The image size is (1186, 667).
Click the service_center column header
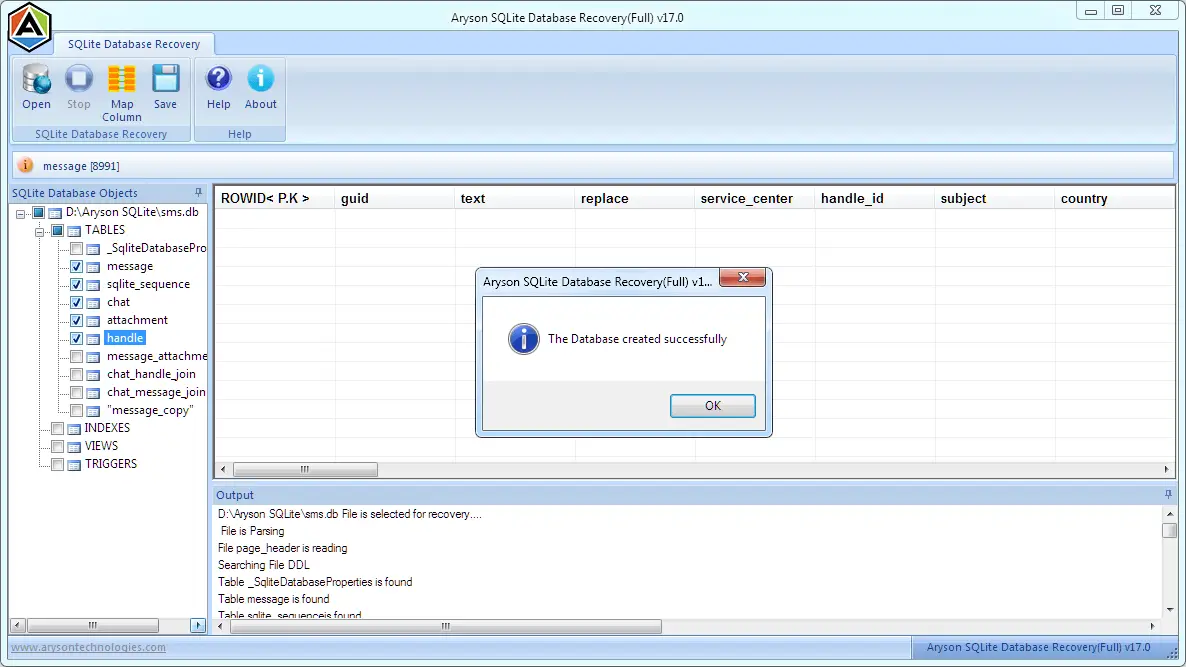pos(754,198)
